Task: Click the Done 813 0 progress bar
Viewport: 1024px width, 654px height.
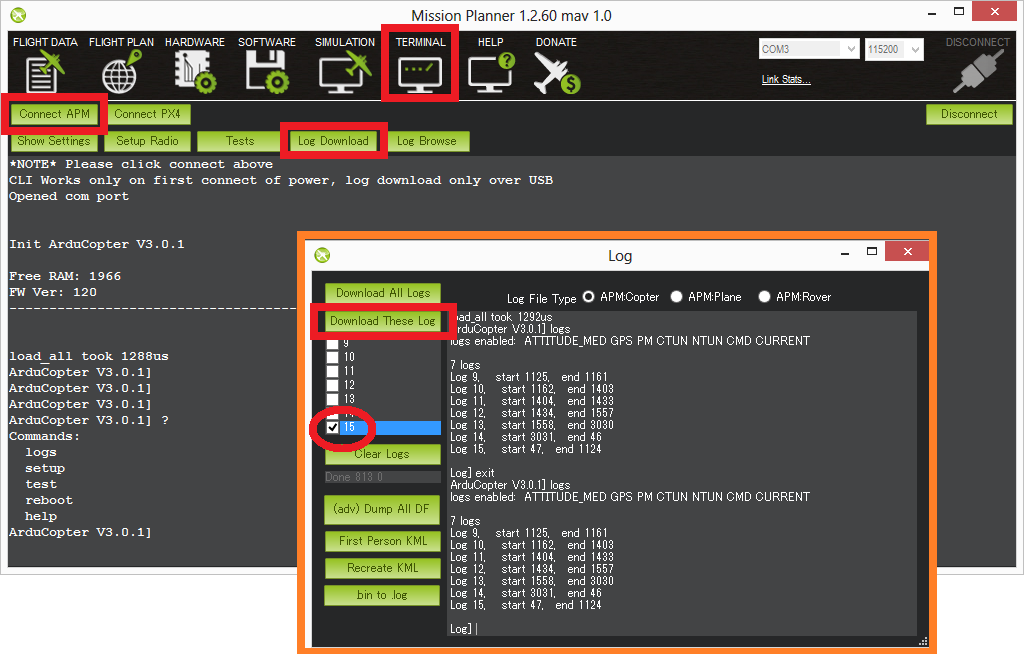Action: [x=383, y=477]
